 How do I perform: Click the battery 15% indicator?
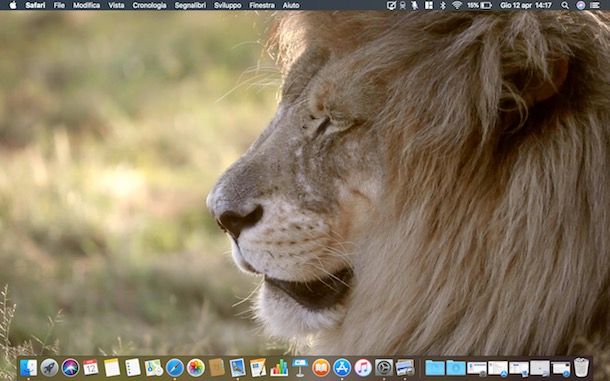(x=480, y=5)
